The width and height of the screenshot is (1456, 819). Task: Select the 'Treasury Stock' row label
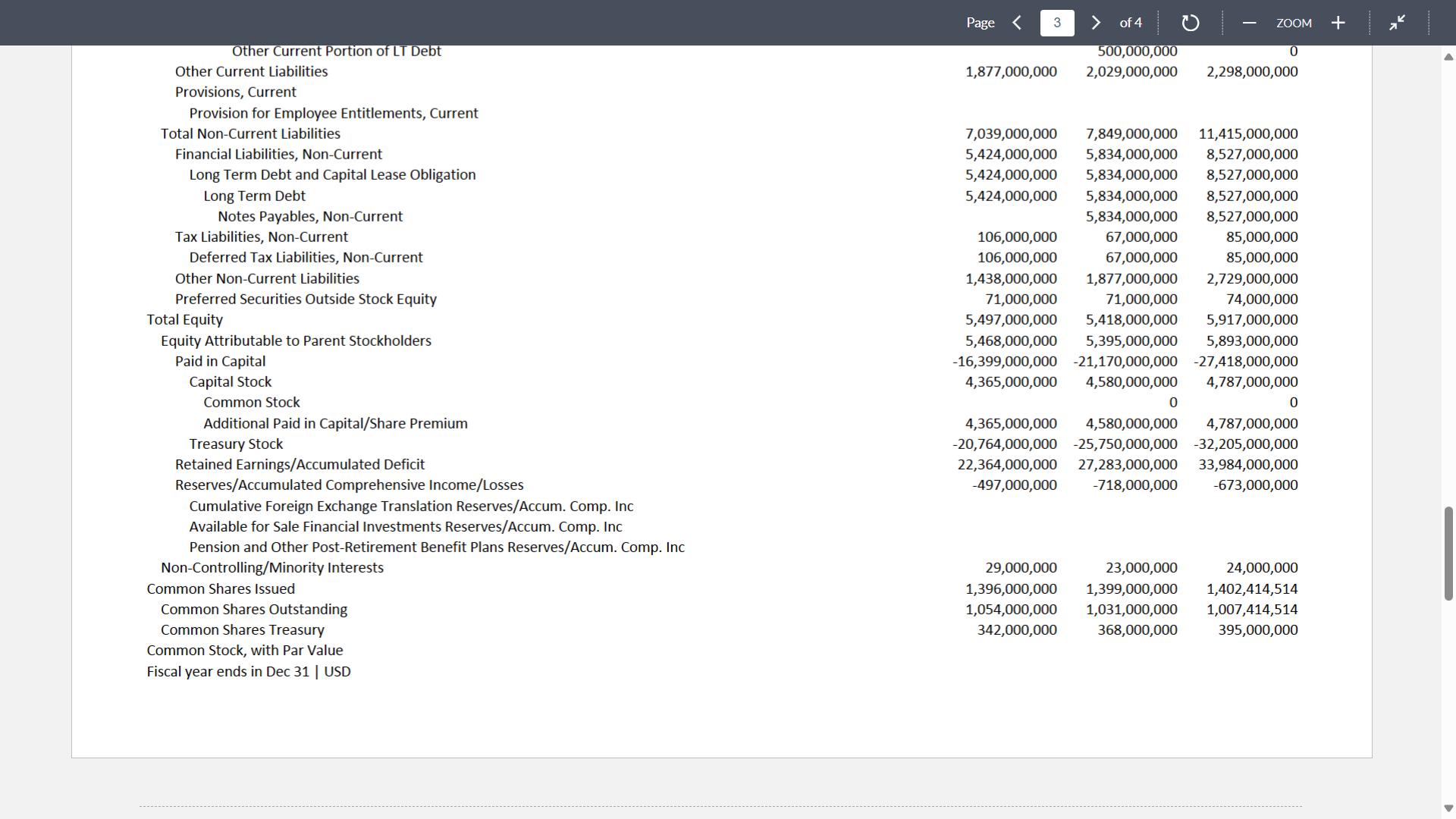pos(236,444)
